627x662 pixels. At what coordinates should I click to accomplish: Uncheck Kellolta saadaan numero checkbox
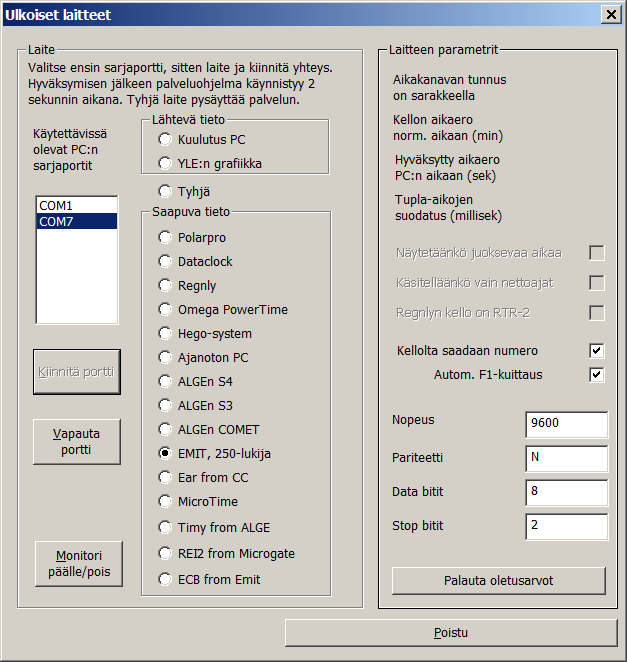597,350
